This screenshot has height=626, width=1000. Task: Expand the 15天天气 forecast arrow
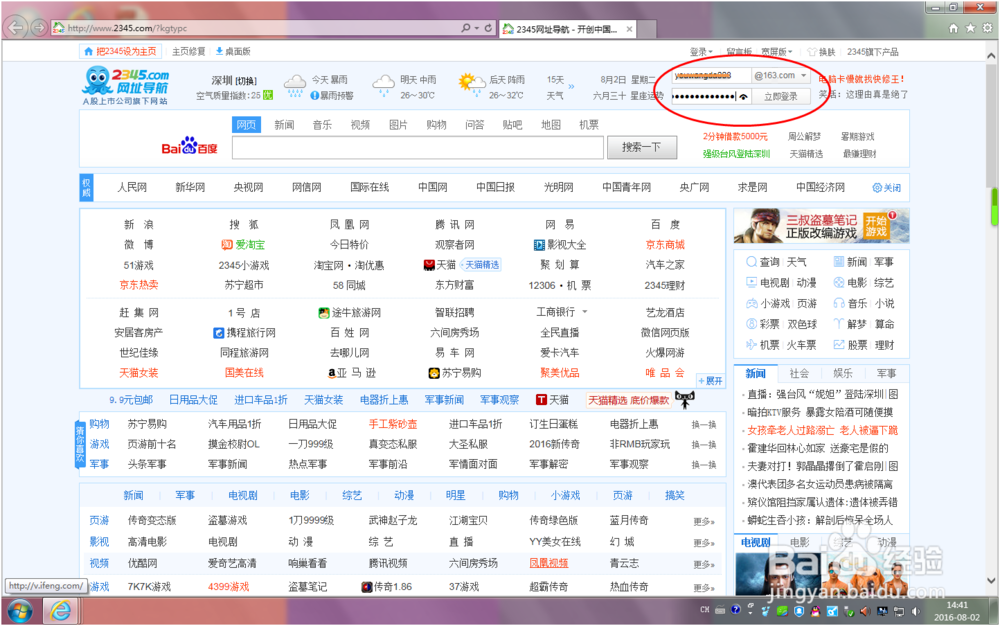point(571,86)
